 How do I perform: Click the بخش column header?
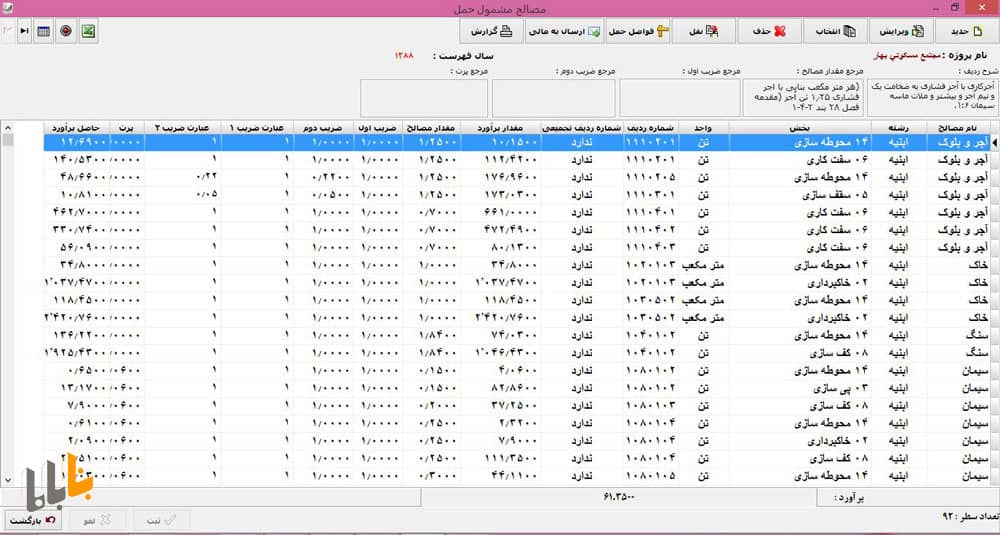click(800, 128)
